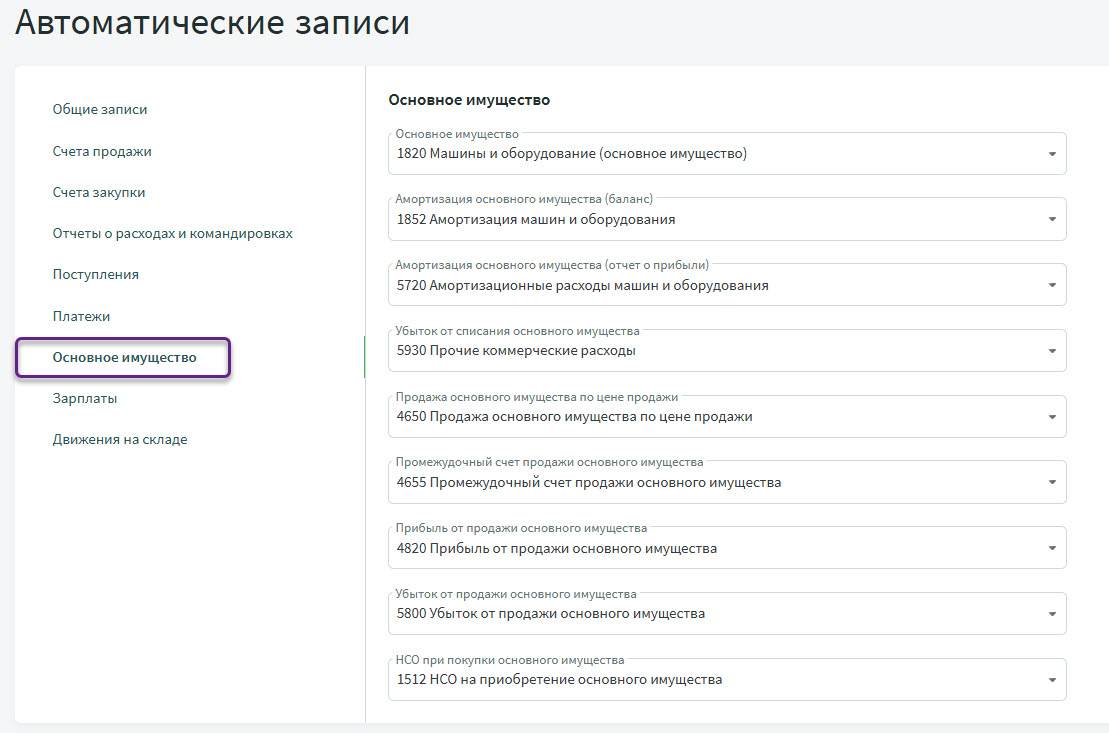The image size is (1109, 733).
Task: Open the Платежи section
Action: coord(81,316)
